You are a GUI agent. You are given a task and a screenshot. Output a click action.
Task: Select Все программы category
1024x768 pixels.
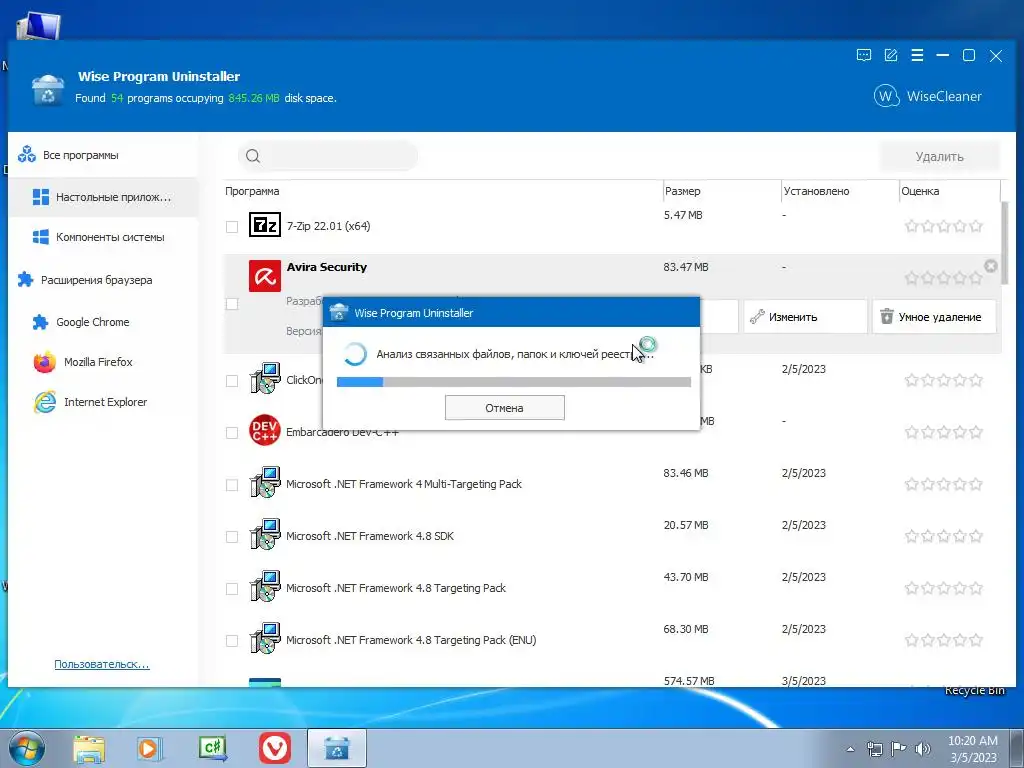click(x=103, y=155)
